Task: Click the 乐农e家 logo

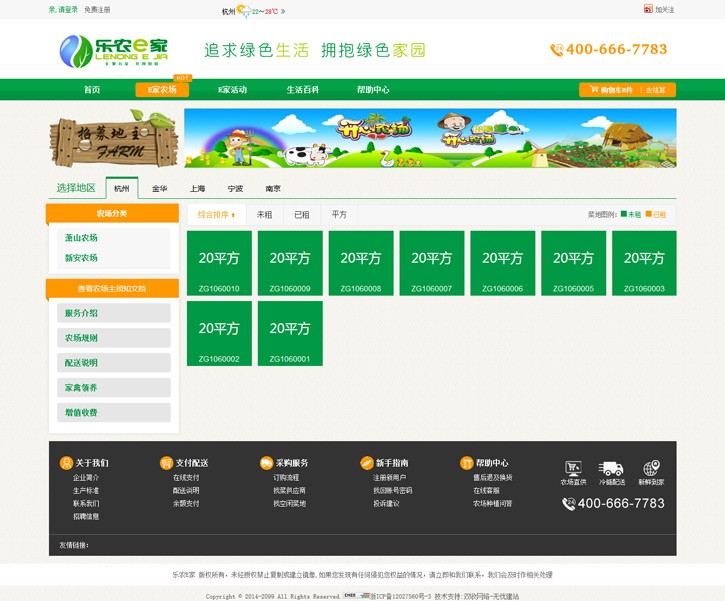Action: click(113, 49)
